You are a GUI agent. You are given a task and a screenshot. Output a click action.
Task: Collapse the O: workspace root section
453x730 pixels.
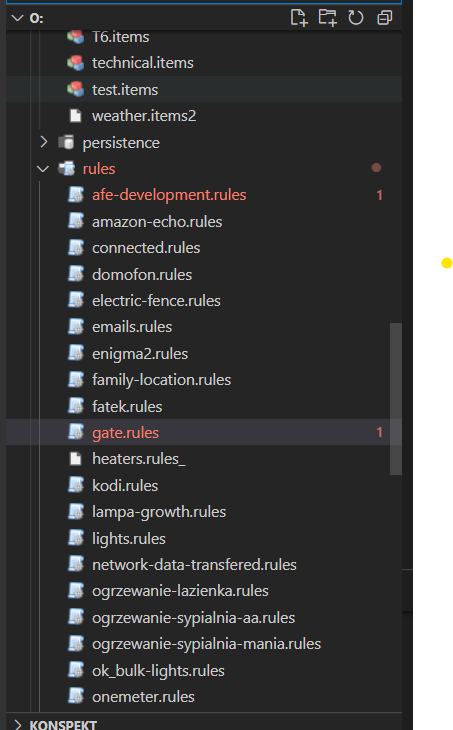(x=18, y=18)
